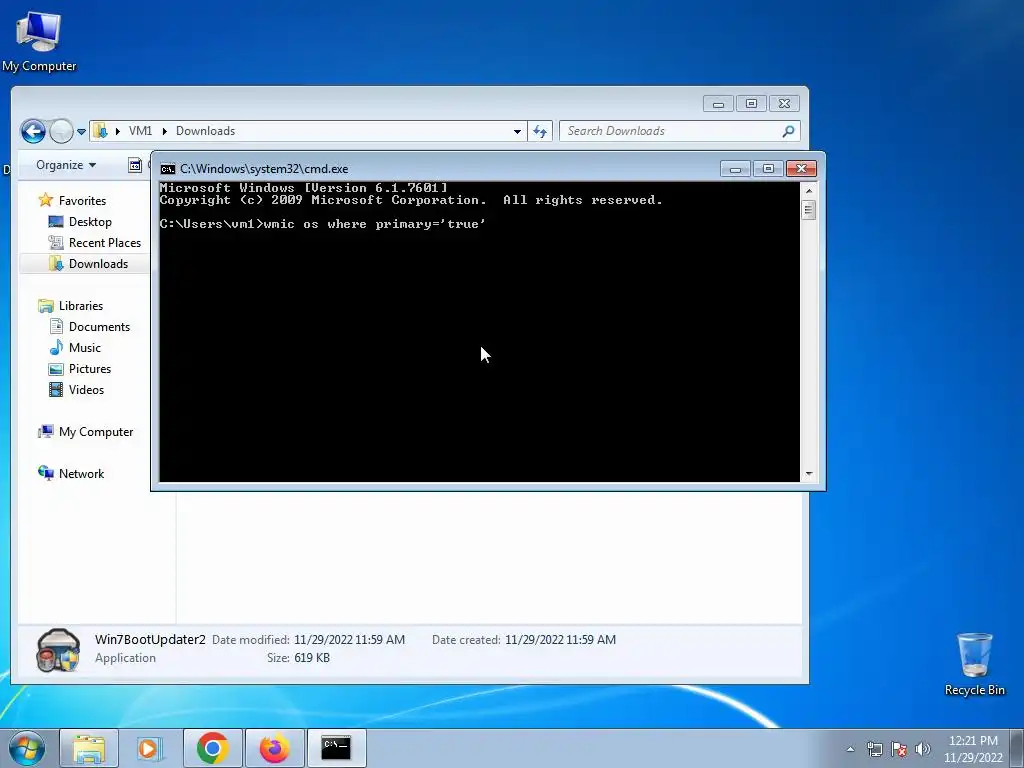Click the Network globe icon in sidebar
This screenshot has width=1024, height=768.
coord(46,473)
